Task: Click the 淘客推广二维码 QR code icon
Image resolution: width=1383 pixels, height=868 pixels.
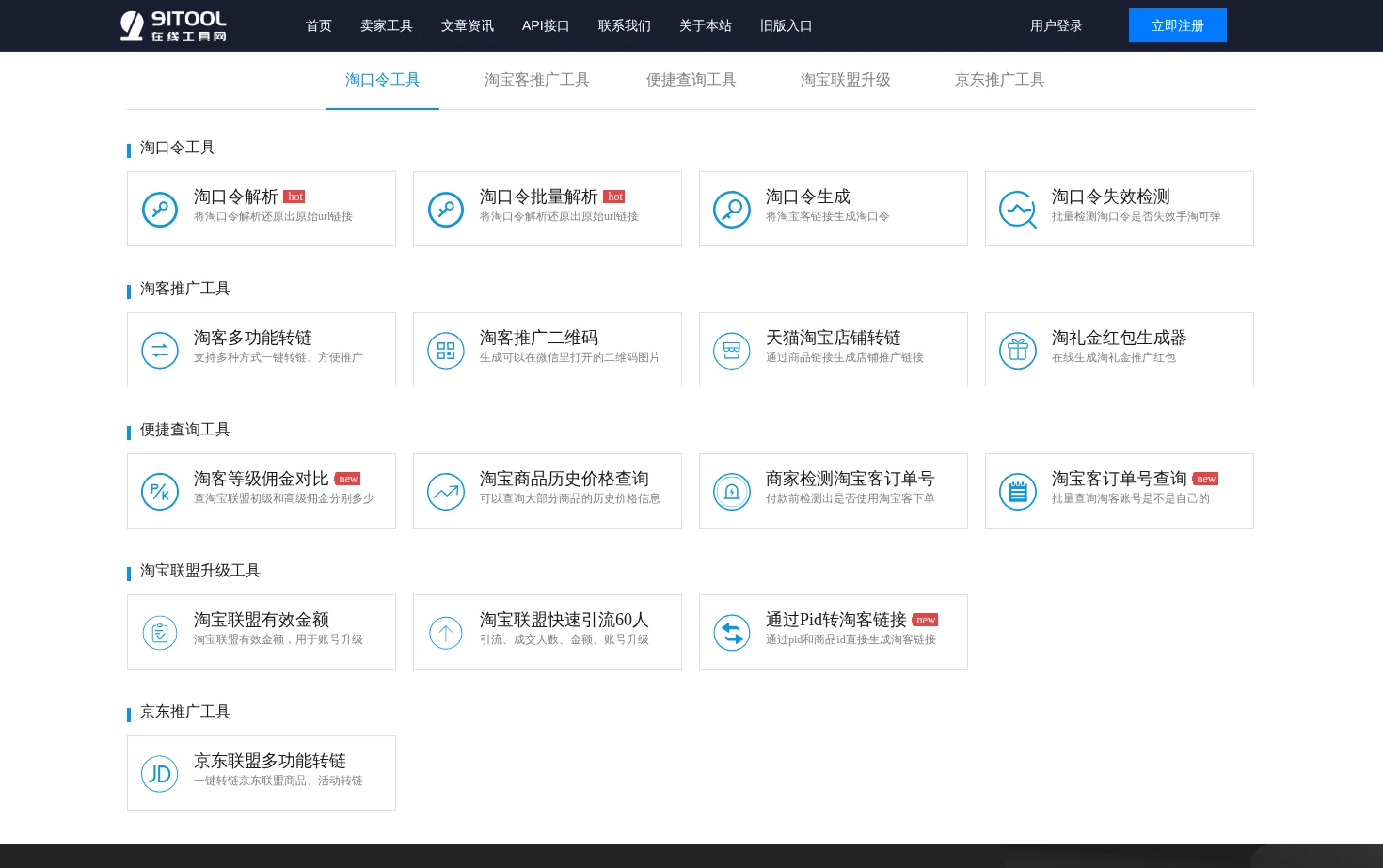Action: pos(446,350)
